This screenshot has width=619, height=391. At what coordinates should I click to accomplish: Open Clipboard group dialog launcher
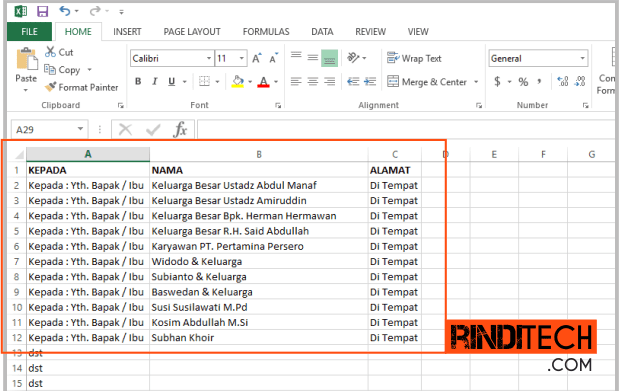[x=120, y=105]
